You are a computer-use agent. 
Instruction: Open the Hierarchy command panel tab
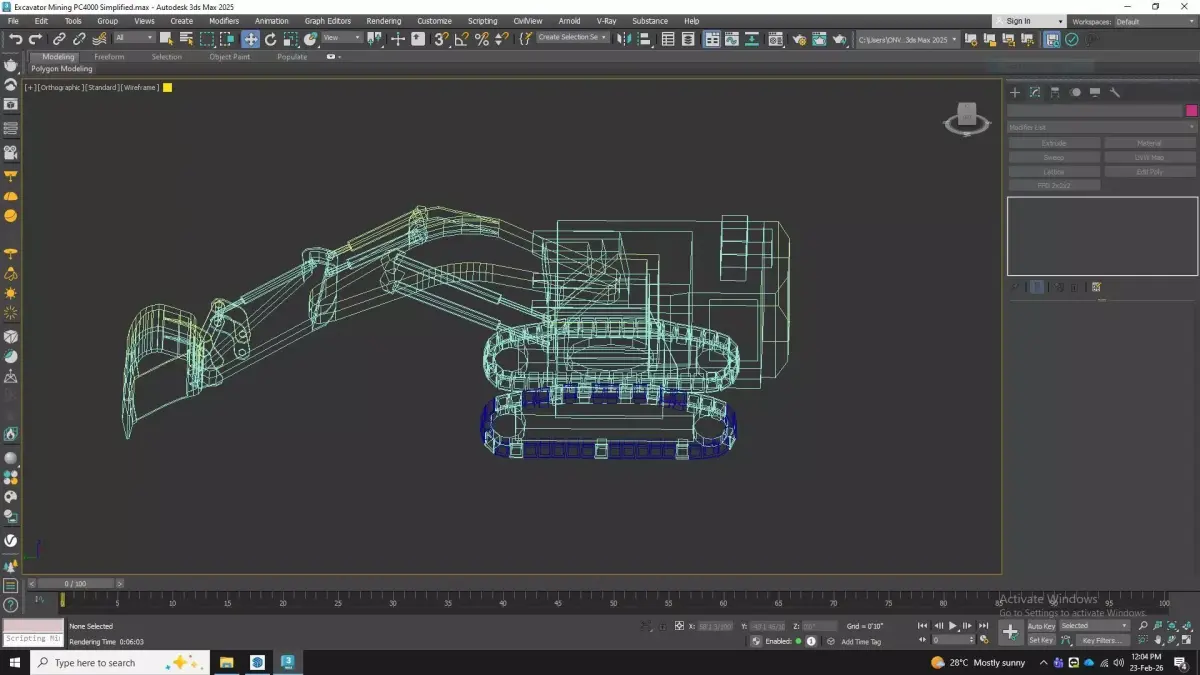click(x=1055, y=92)
